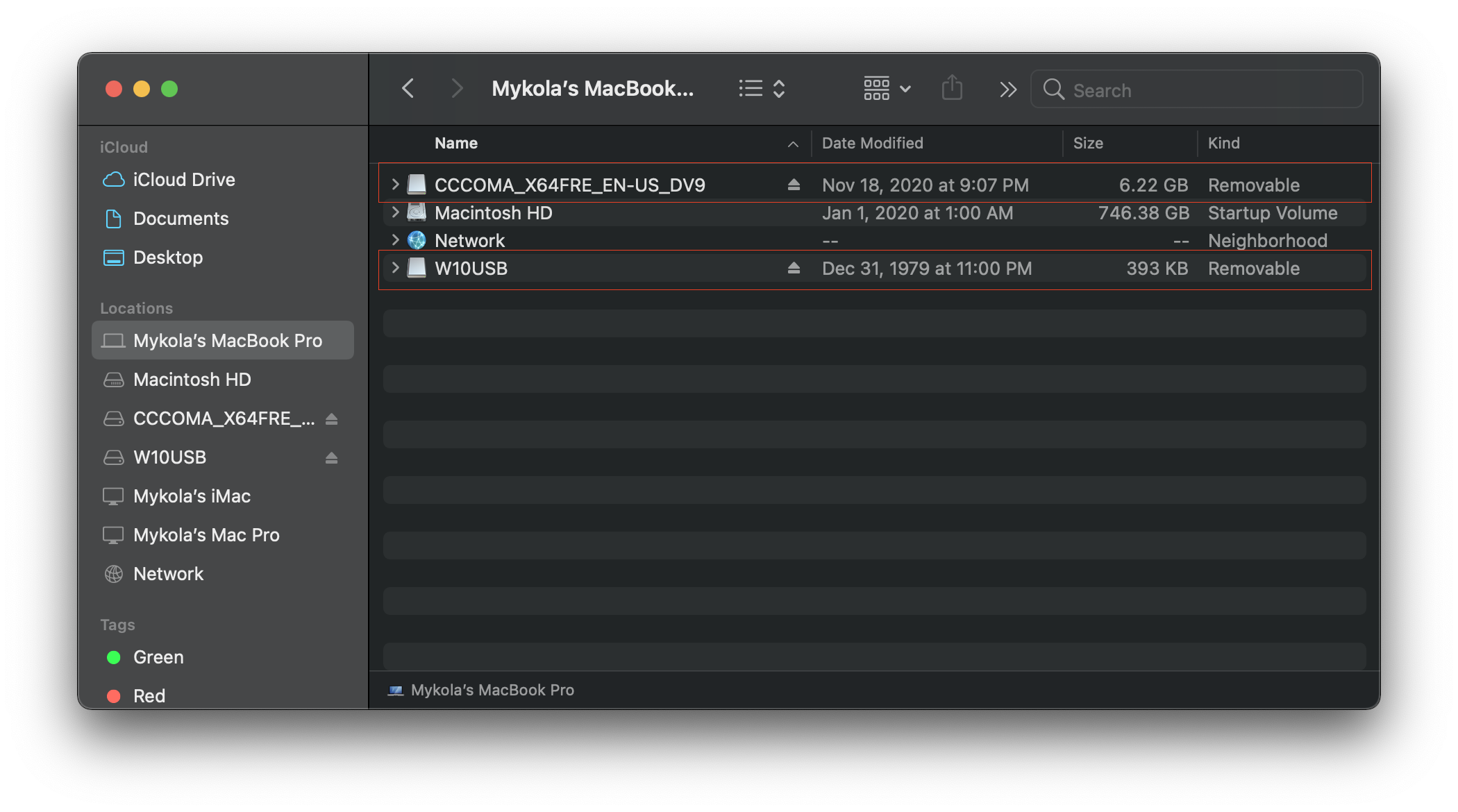Click Mykola's MacBook Pro in sidebar
The width and height of the screenshot is (1458, 812).
(x=222, y=339)
